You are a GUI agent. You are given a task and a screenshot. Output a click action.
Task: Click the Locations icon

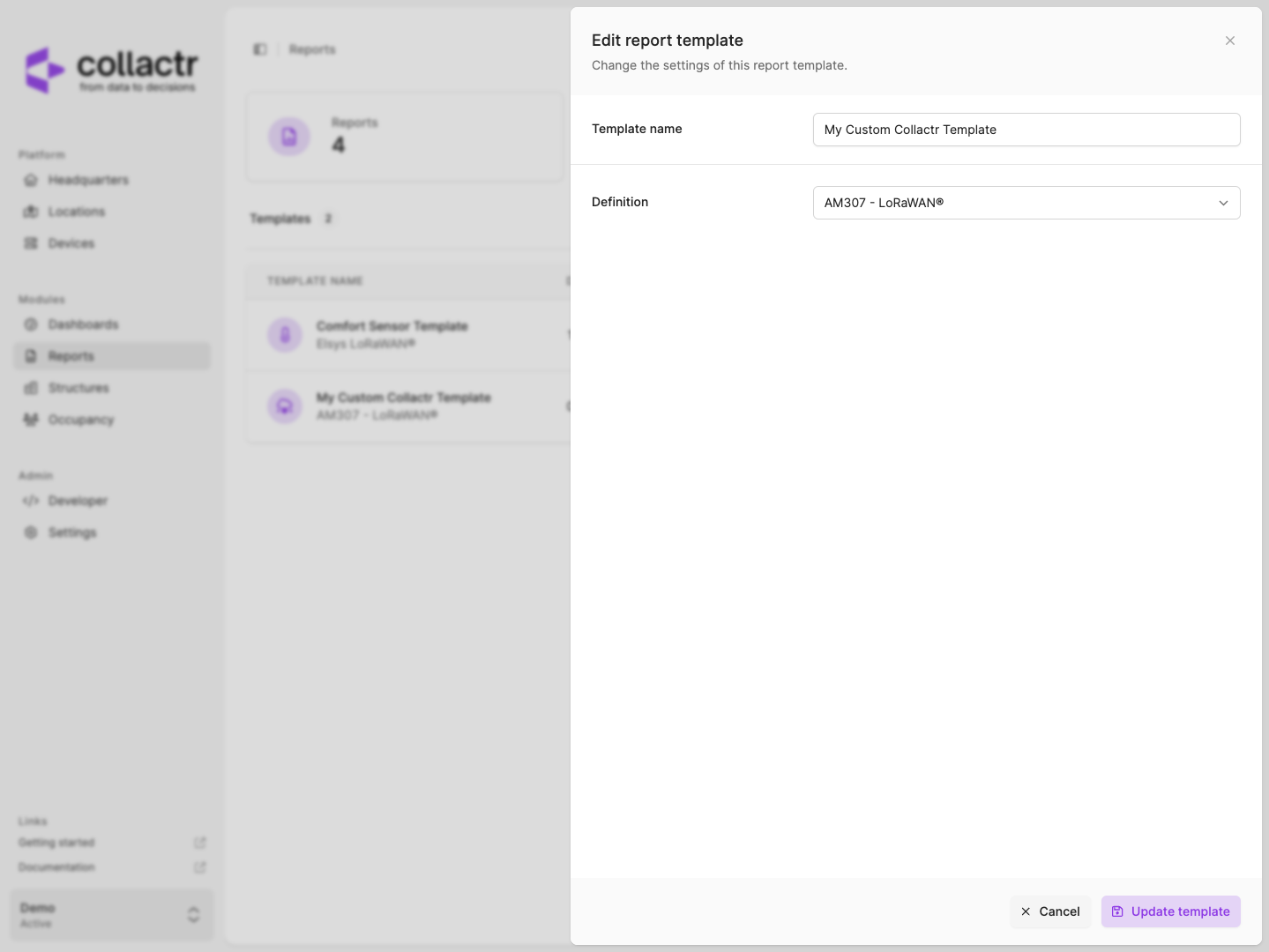(31, 212)
